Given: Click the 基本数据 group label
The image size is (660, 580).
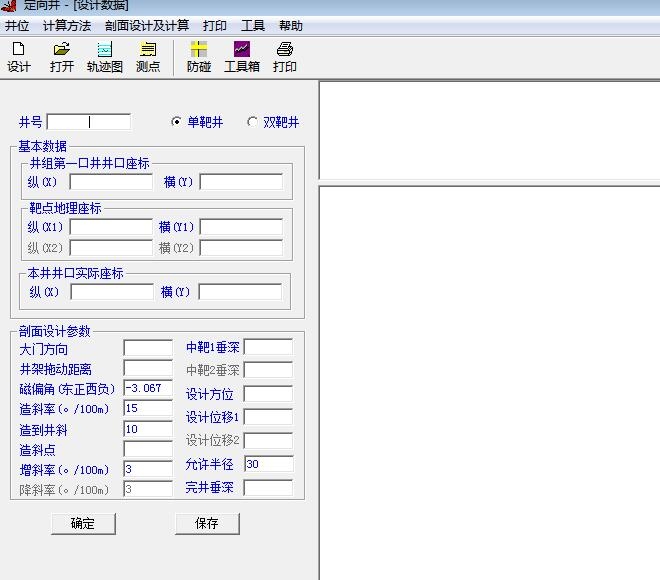Looking at the screenshot, I should (x=42, y=146).
